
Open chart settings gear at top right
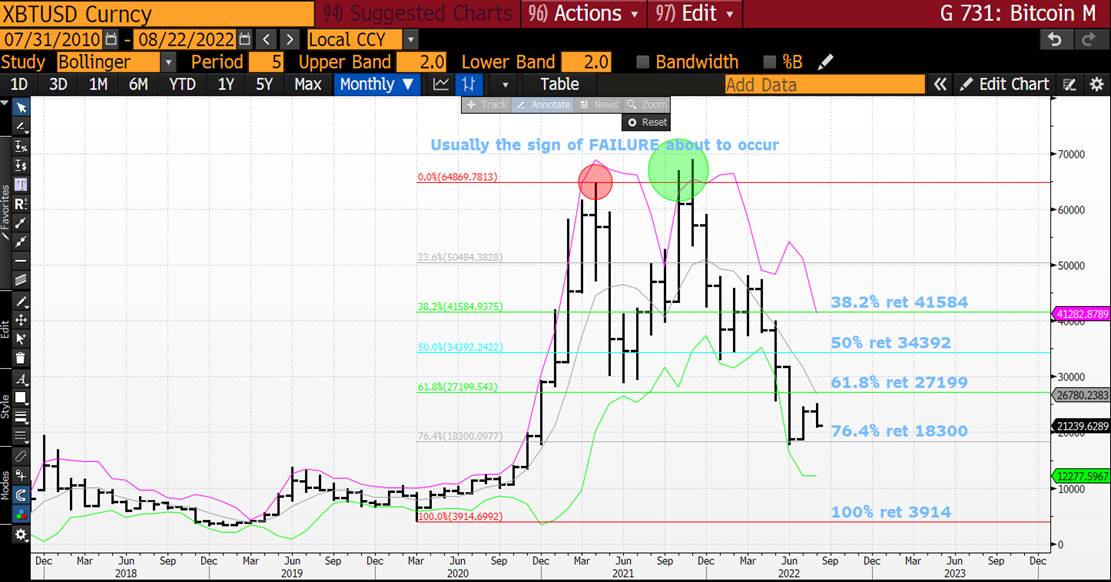[x=1097, y=84]
